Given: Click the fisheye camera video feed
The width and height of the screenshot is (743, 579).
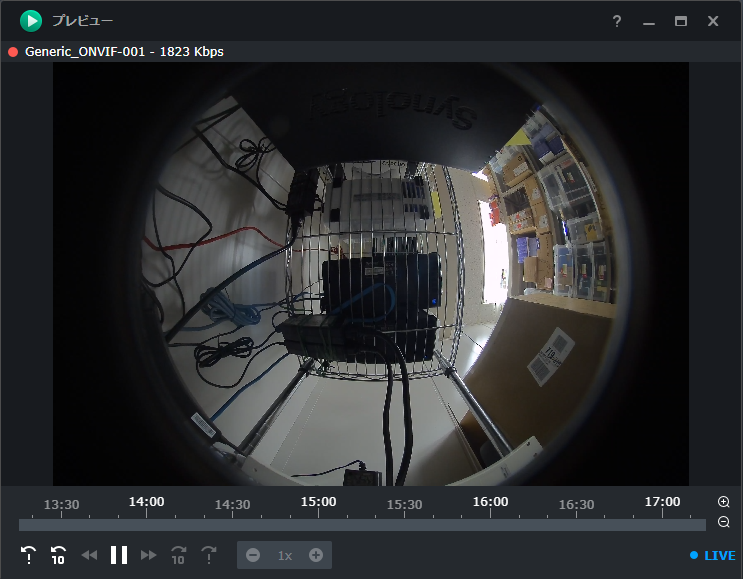Looking at the screenshot, I should coord(371,274).
